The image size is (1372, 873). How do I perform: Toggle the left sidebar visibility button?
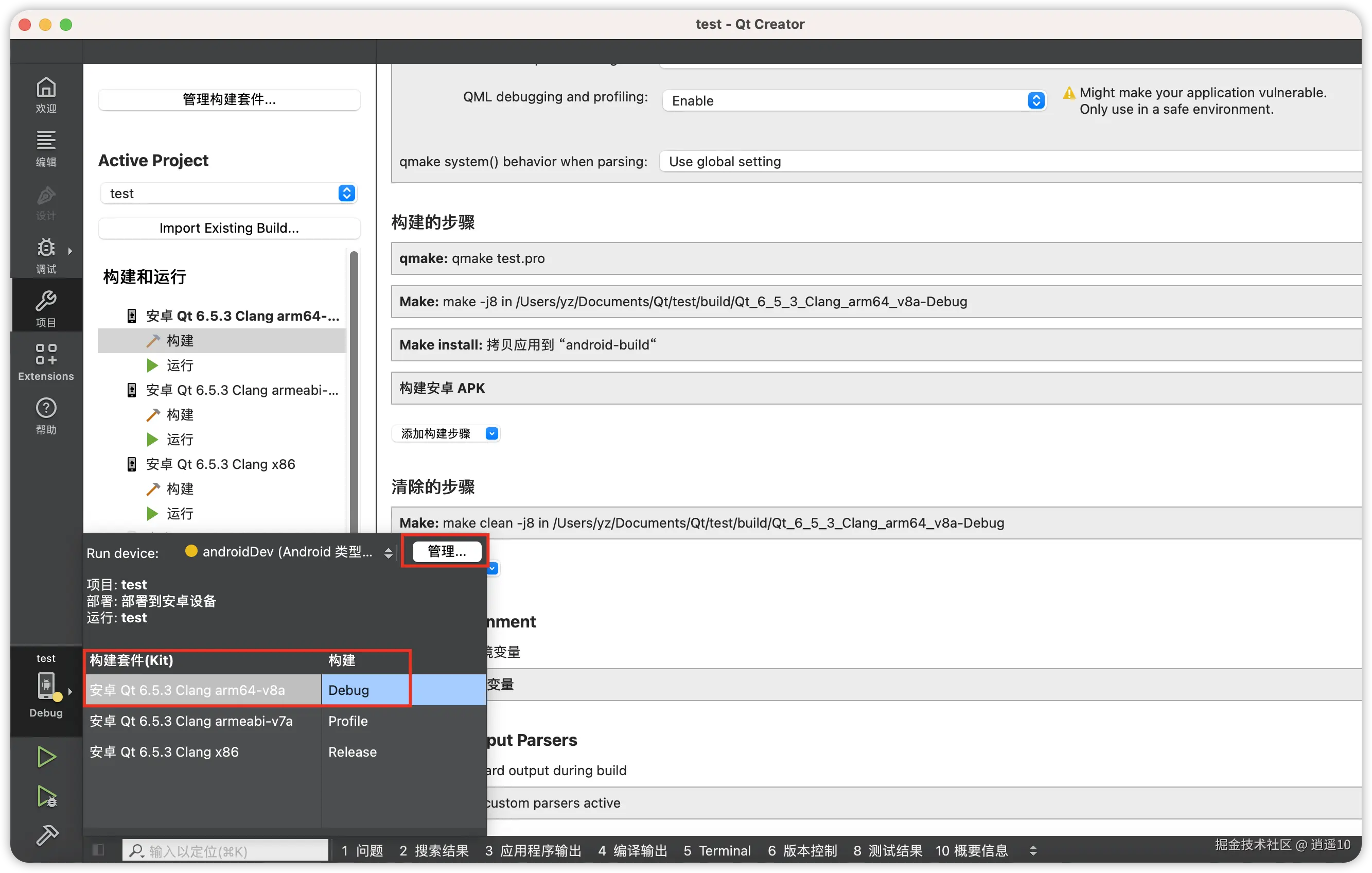coord(98,850)
